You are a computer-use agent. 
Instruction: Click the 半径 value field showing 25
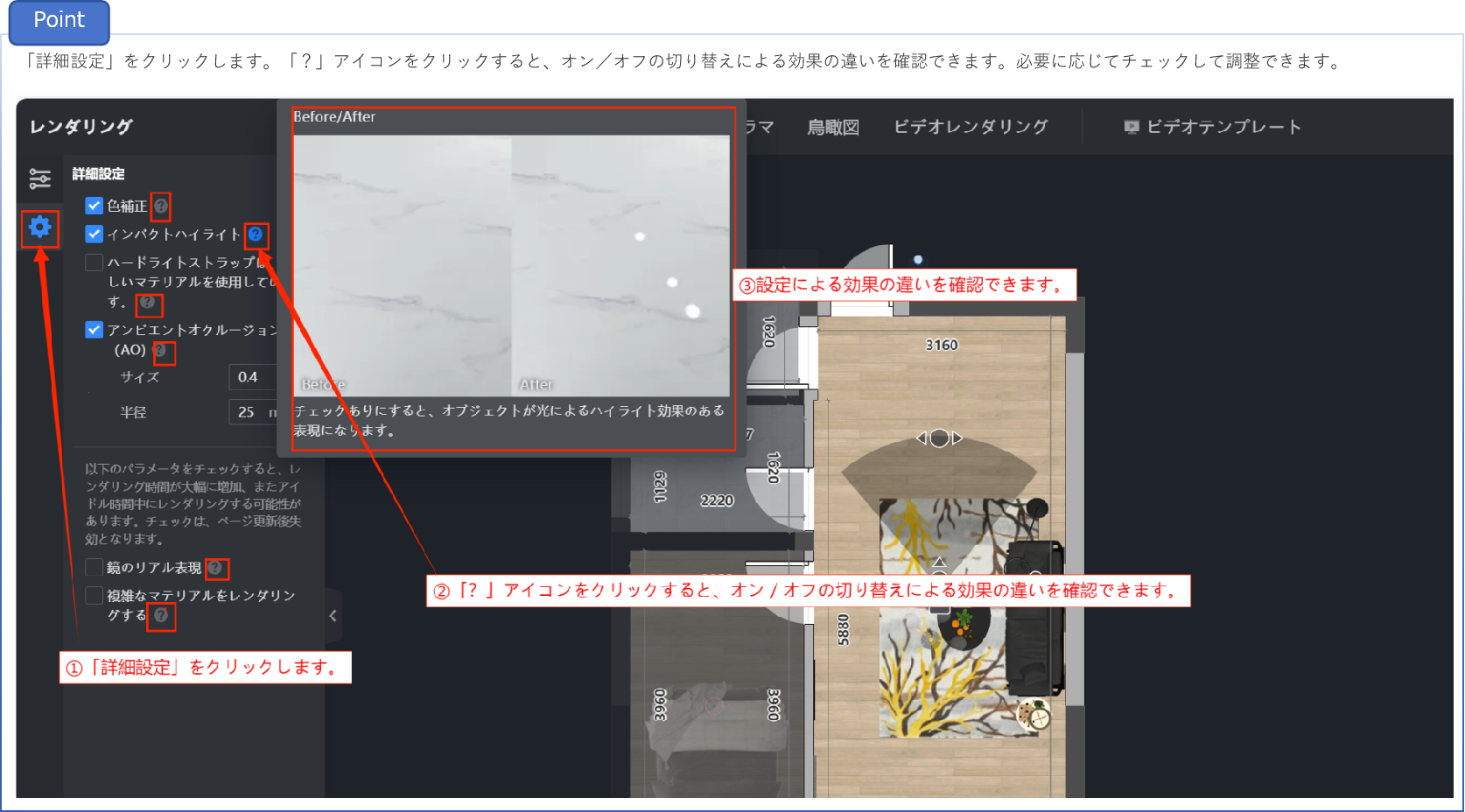(x=253, y=412)
